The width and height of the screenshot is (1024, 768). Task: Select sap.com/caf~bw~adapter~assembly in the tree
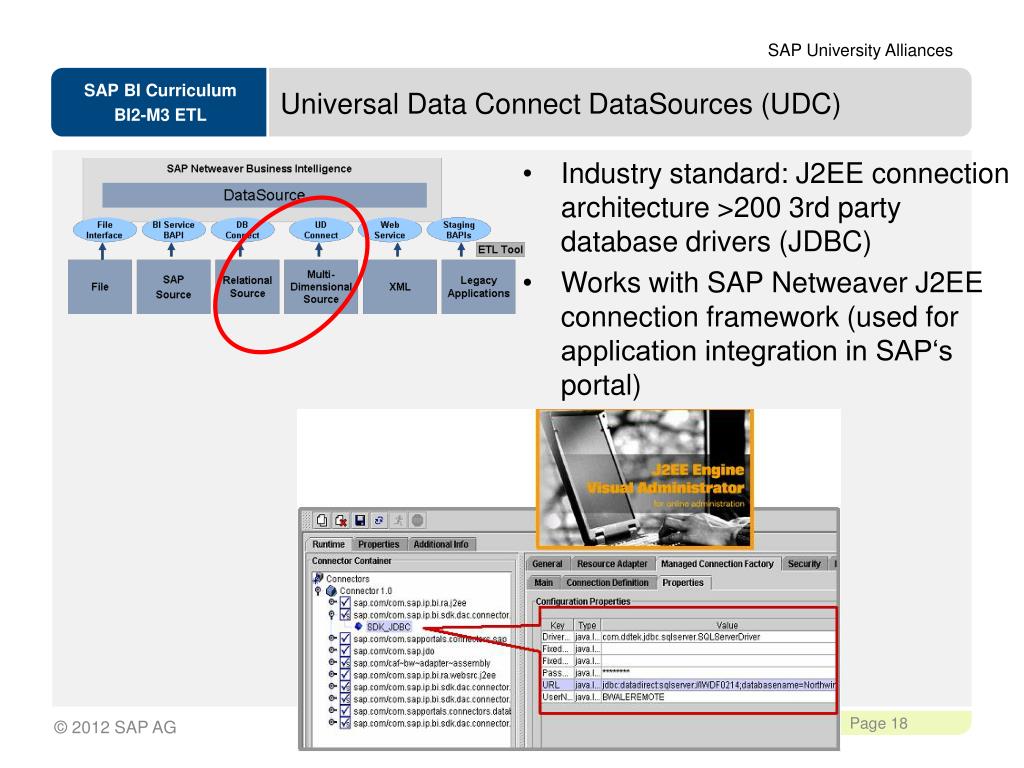[x=422, y=663]
